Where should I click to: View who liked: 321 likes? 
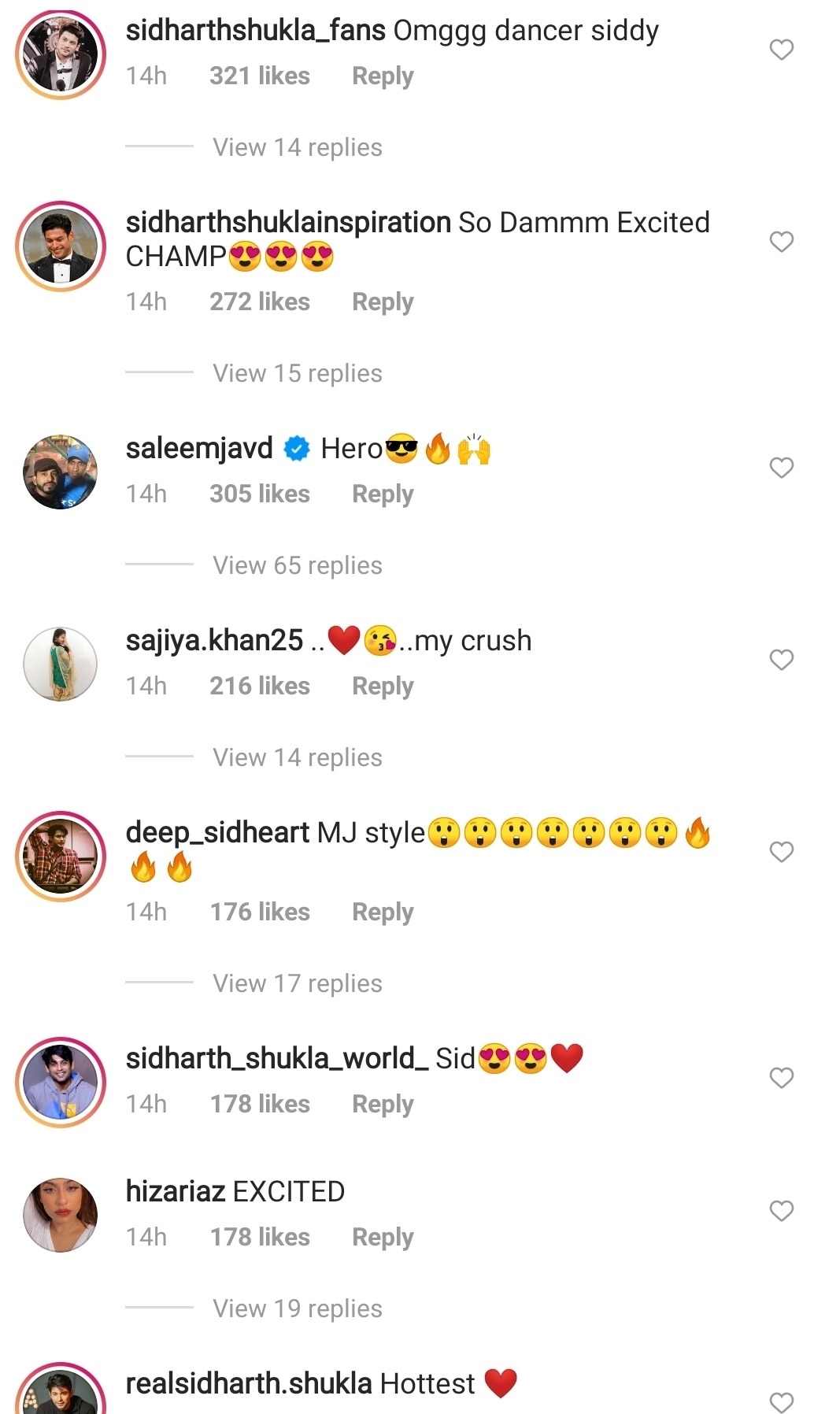point(259,76)
